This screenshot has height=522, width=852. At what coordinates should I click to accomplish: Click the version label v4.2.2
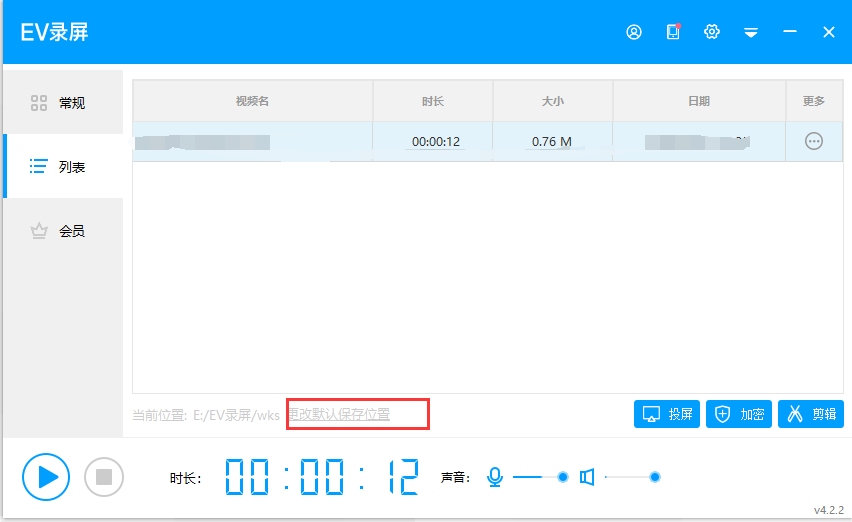pyautogui.click(x=829, y=510)
